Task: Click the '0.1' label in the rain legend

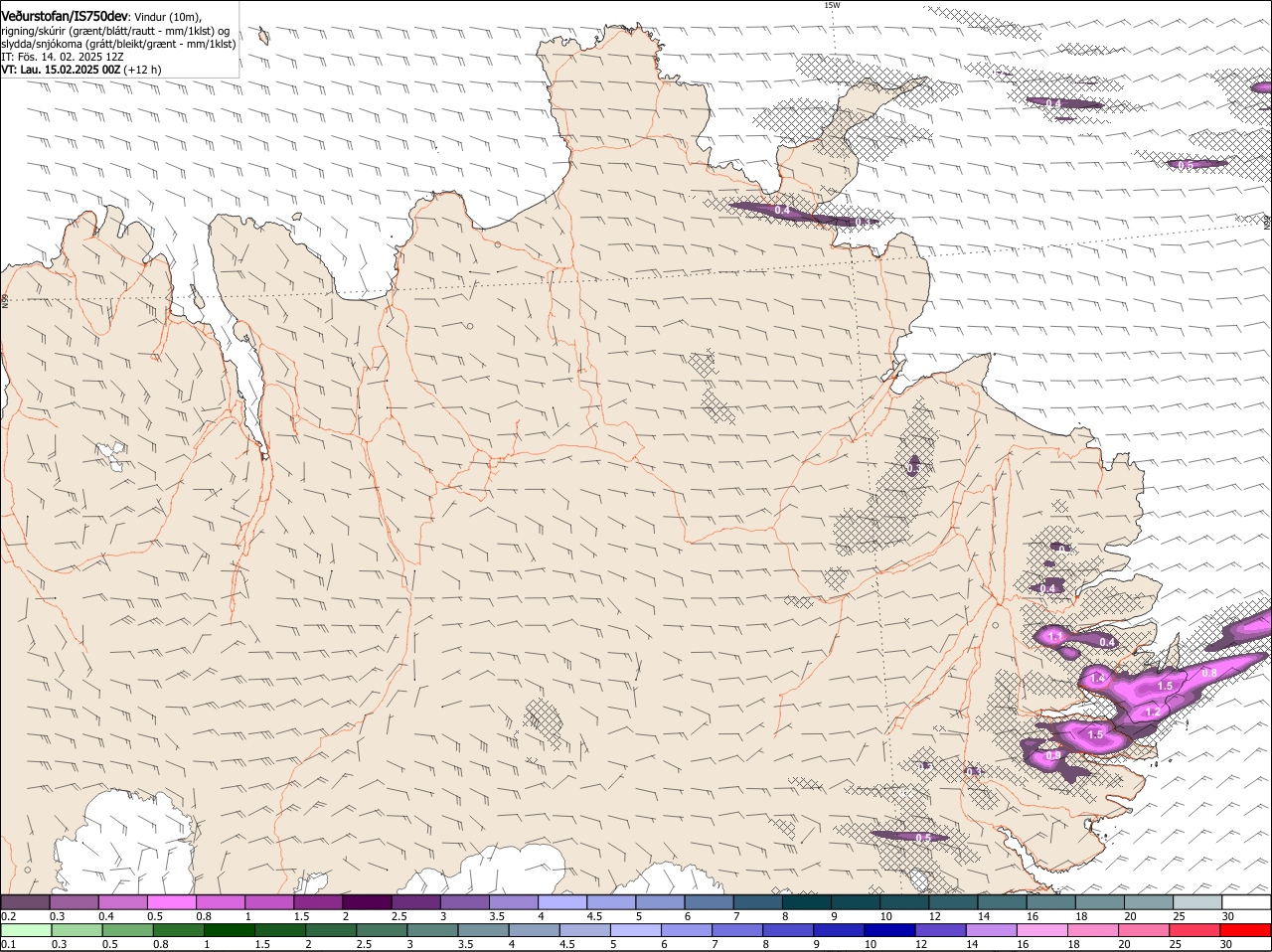Action: coord(9,944)
